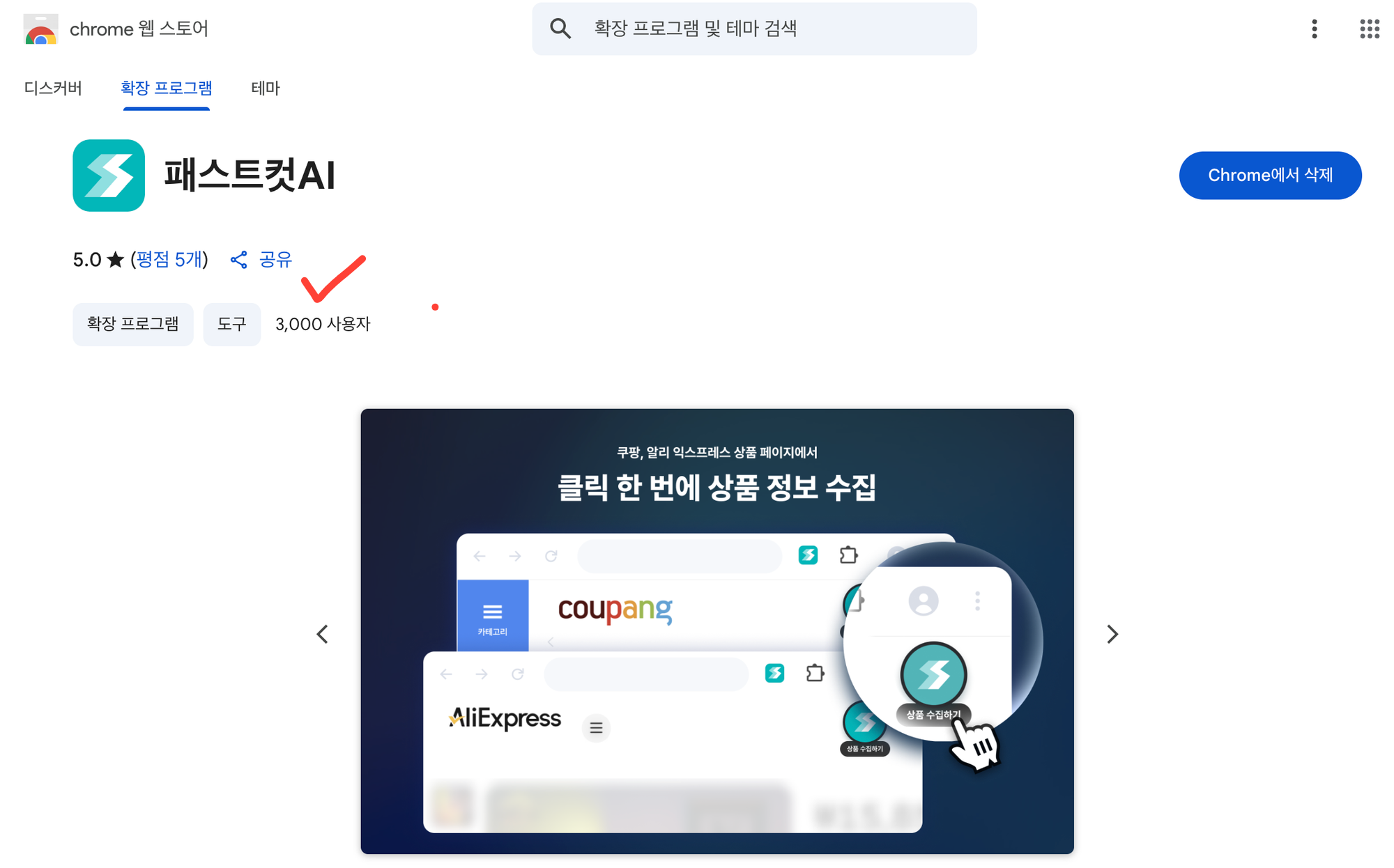Click the 공유 share link
Viewport: 1394px width, 868px height.
275,260
